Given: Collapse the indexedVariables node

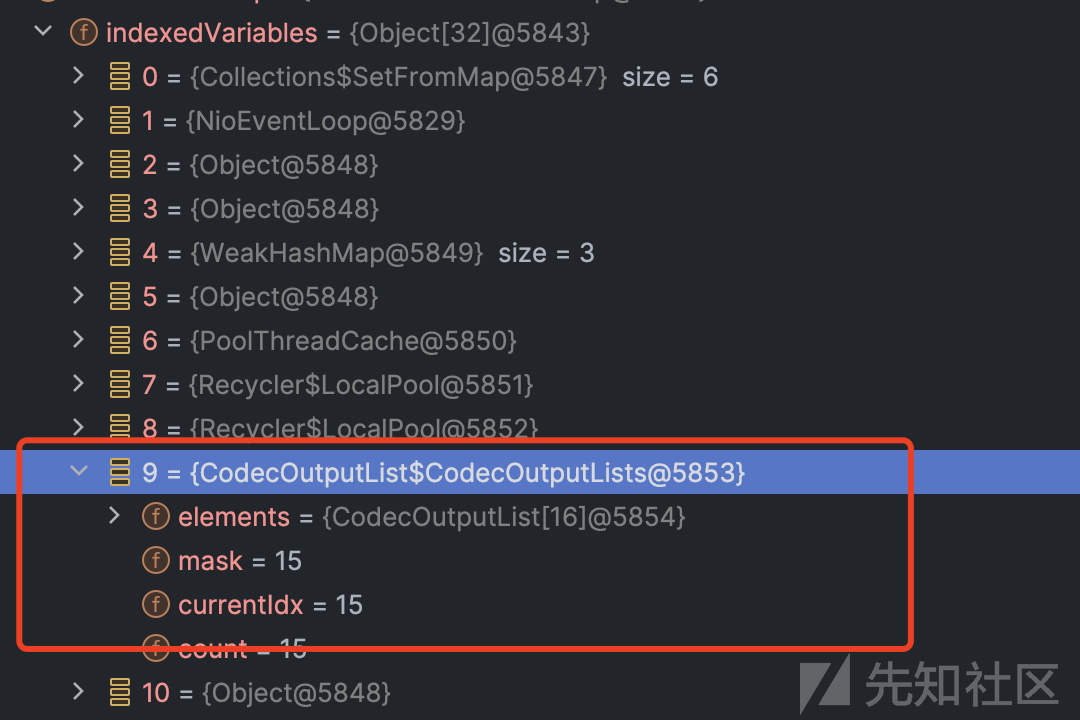Looking at the screenshot, I should tap(43, 32).
